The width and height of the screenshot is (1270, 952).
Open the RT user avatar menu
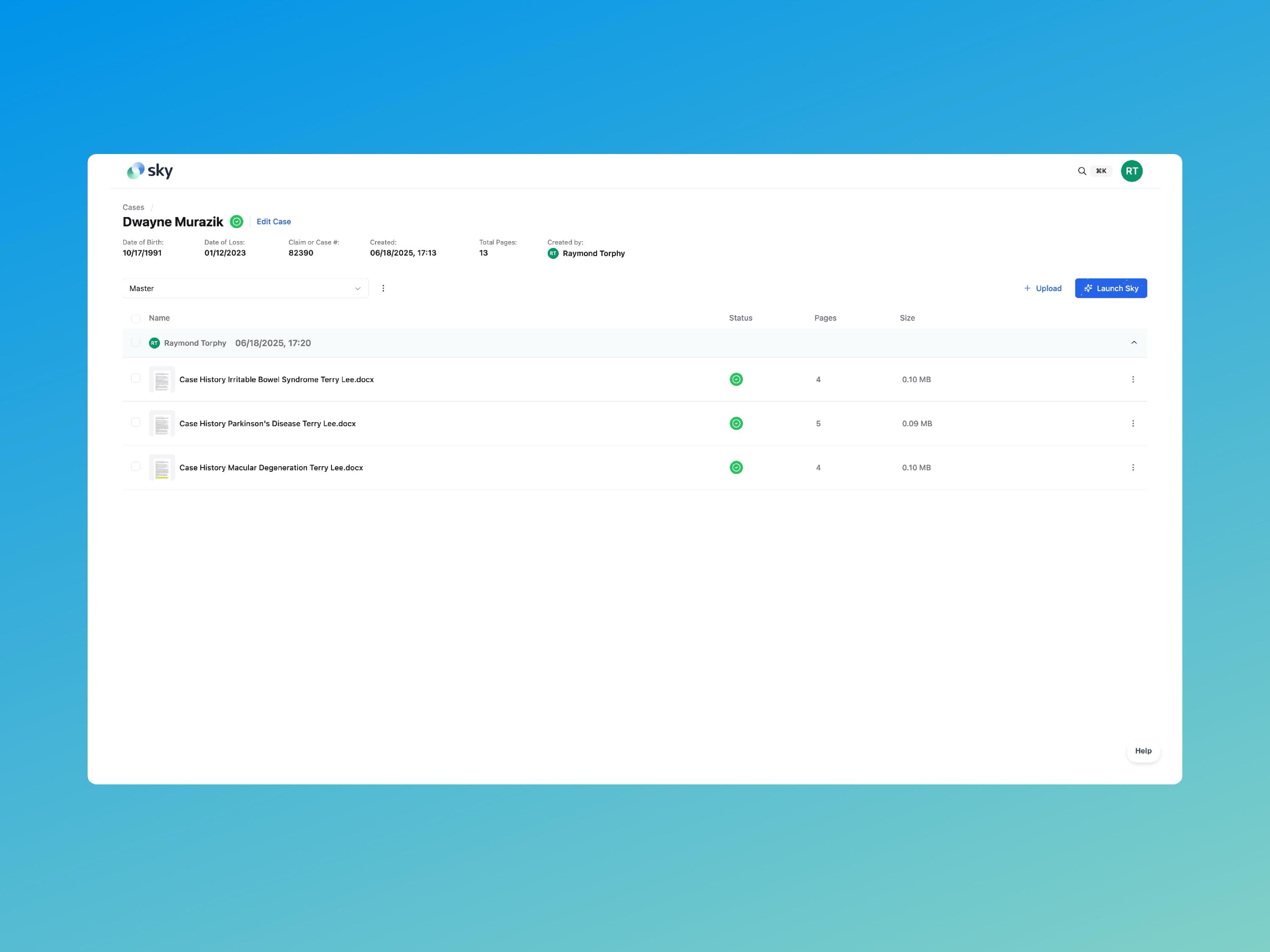(x=1131, y=171)
